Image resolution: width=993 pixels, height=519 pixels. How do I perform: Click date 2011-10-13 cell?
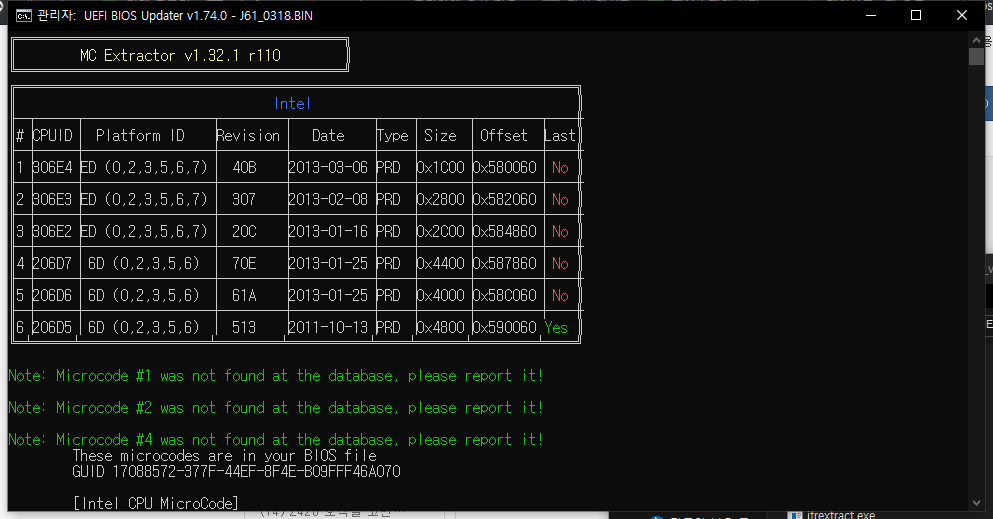point(328,327)
